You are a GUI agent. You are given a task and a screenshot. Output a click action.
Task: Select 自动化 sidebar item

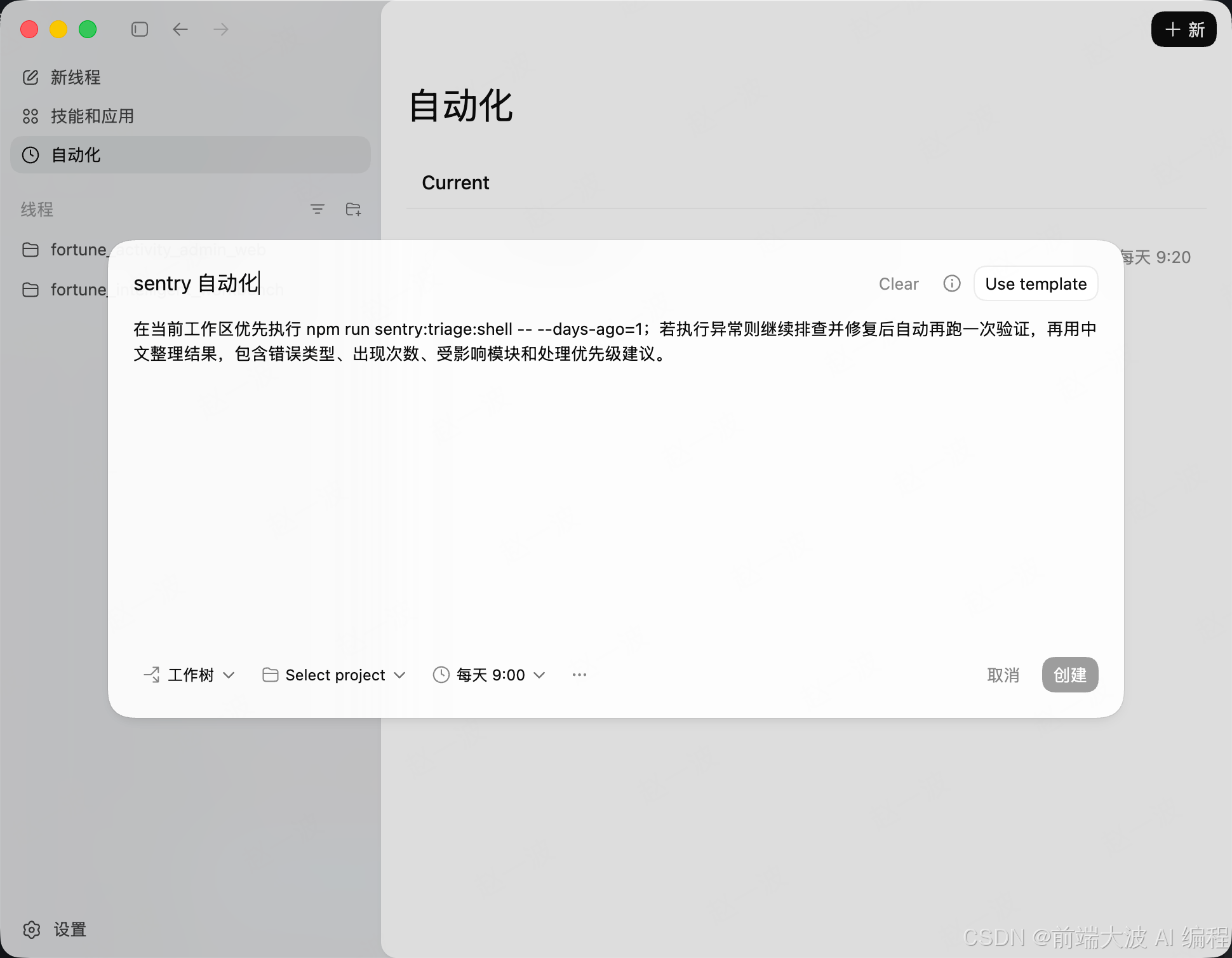[75, 155]
